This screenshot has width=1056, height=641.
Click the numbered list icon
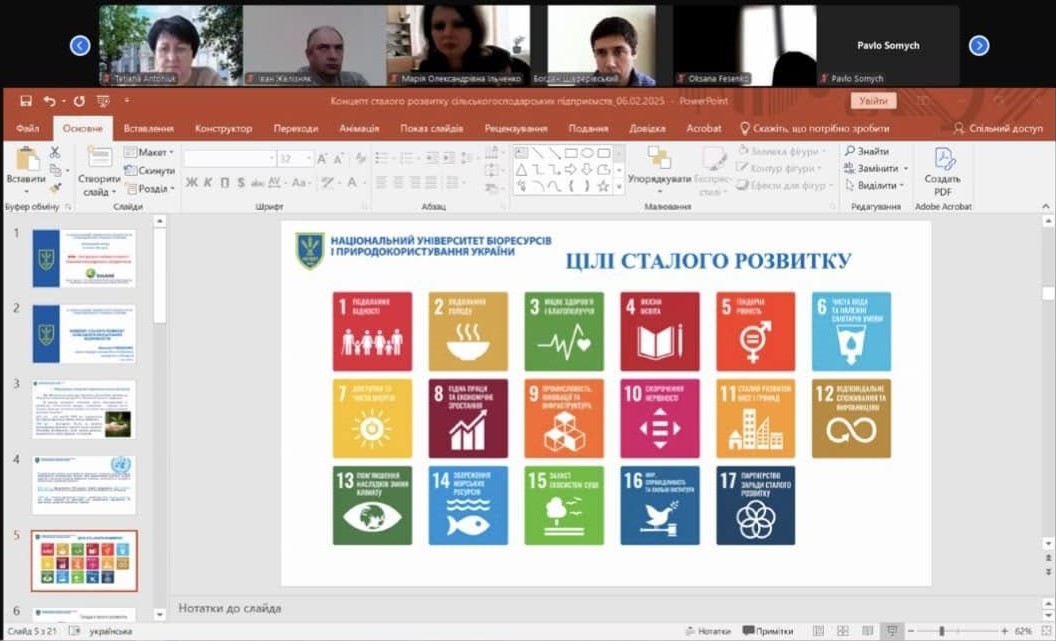[407, 158]
